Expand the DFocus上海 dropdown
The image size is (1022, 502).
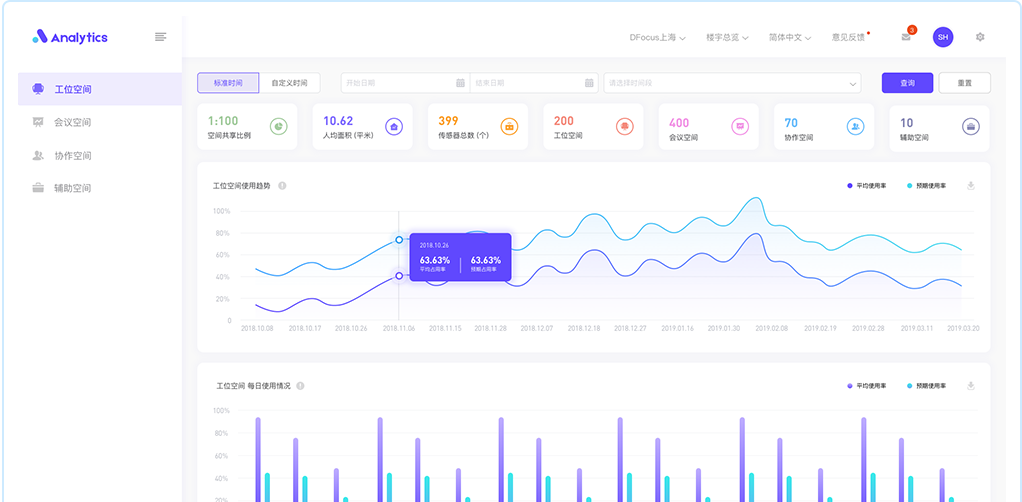click(657, 38)
